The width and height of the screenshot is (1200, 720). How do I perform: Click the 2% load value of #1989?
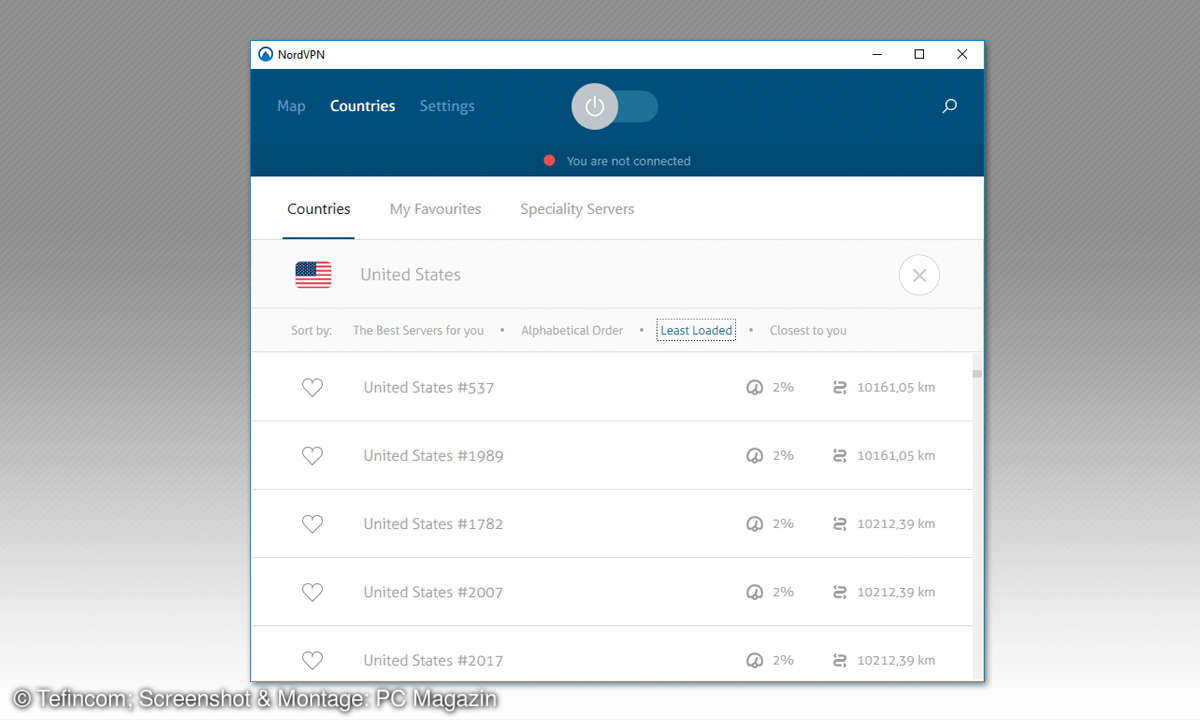pos(783,455)
